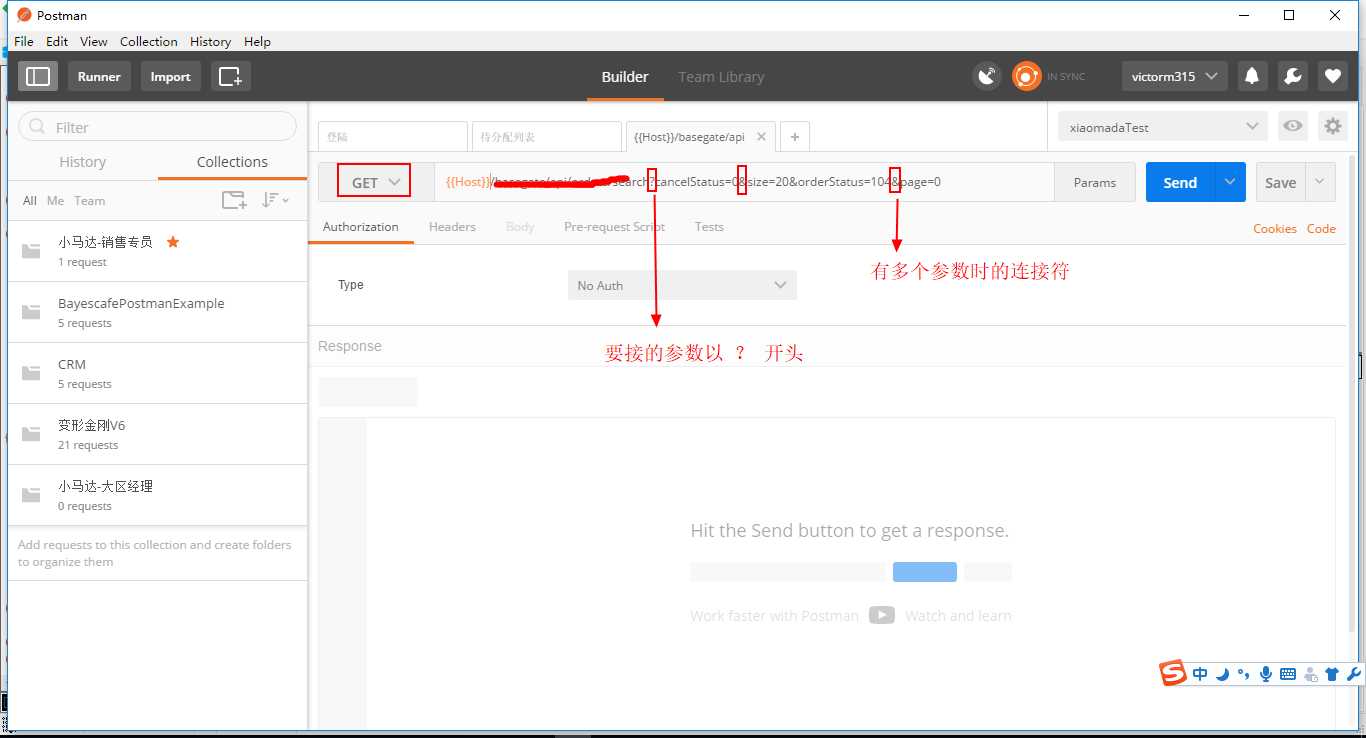This screenshot has width=1366, height=738.
Task: Open the Cookies link
Action: [1275, 228]
